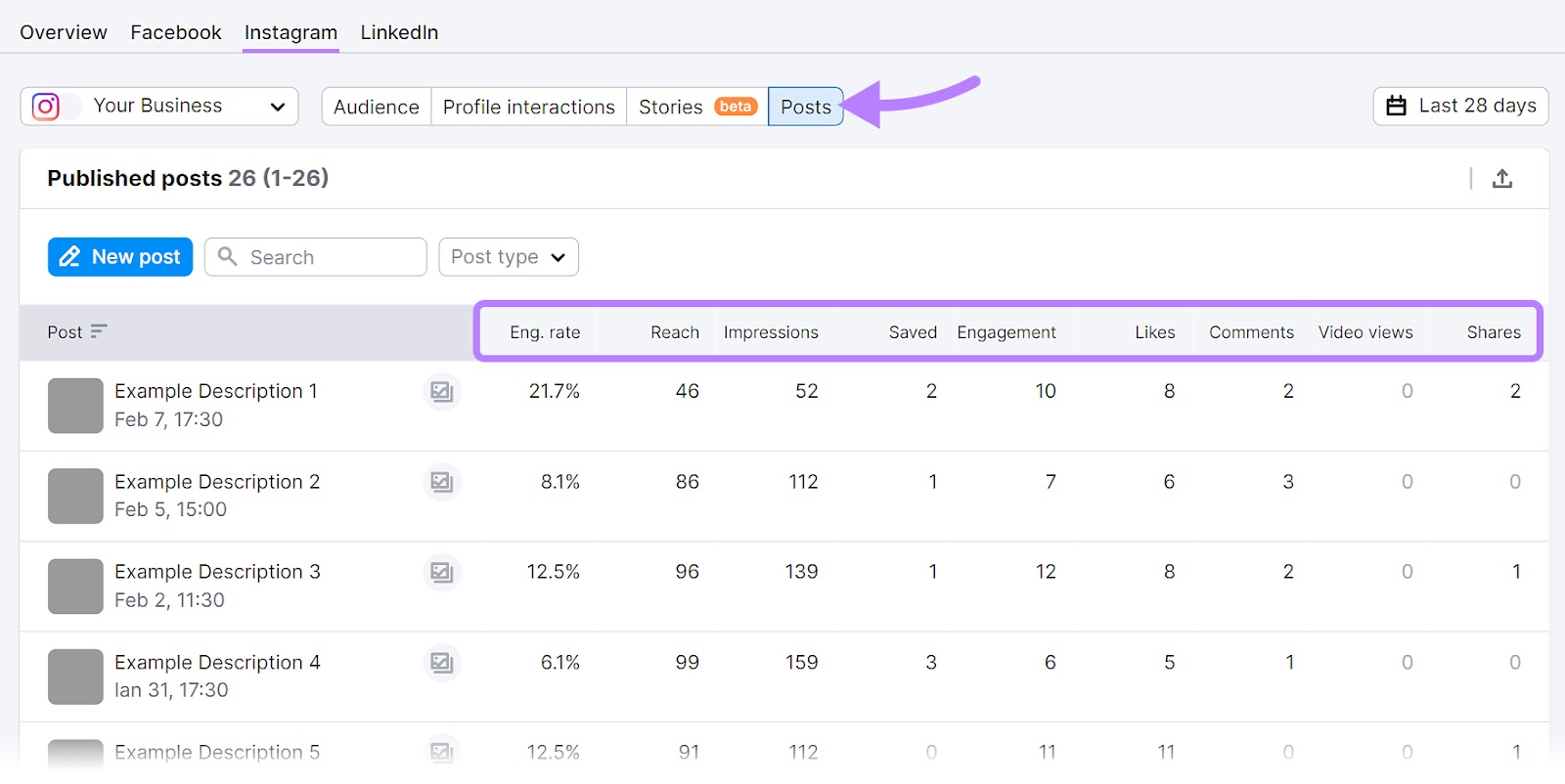
Task: Go to the Overview tab
Action: 64,32
